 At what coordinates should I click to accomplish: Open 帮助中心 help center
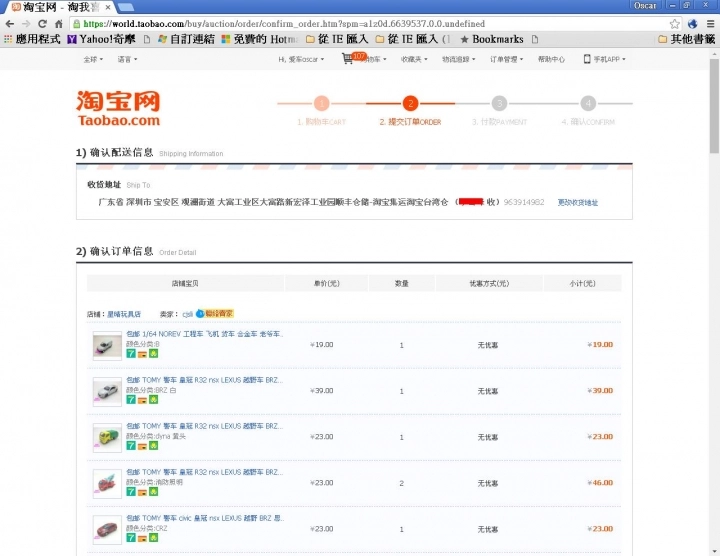click(x=551, y=59)
